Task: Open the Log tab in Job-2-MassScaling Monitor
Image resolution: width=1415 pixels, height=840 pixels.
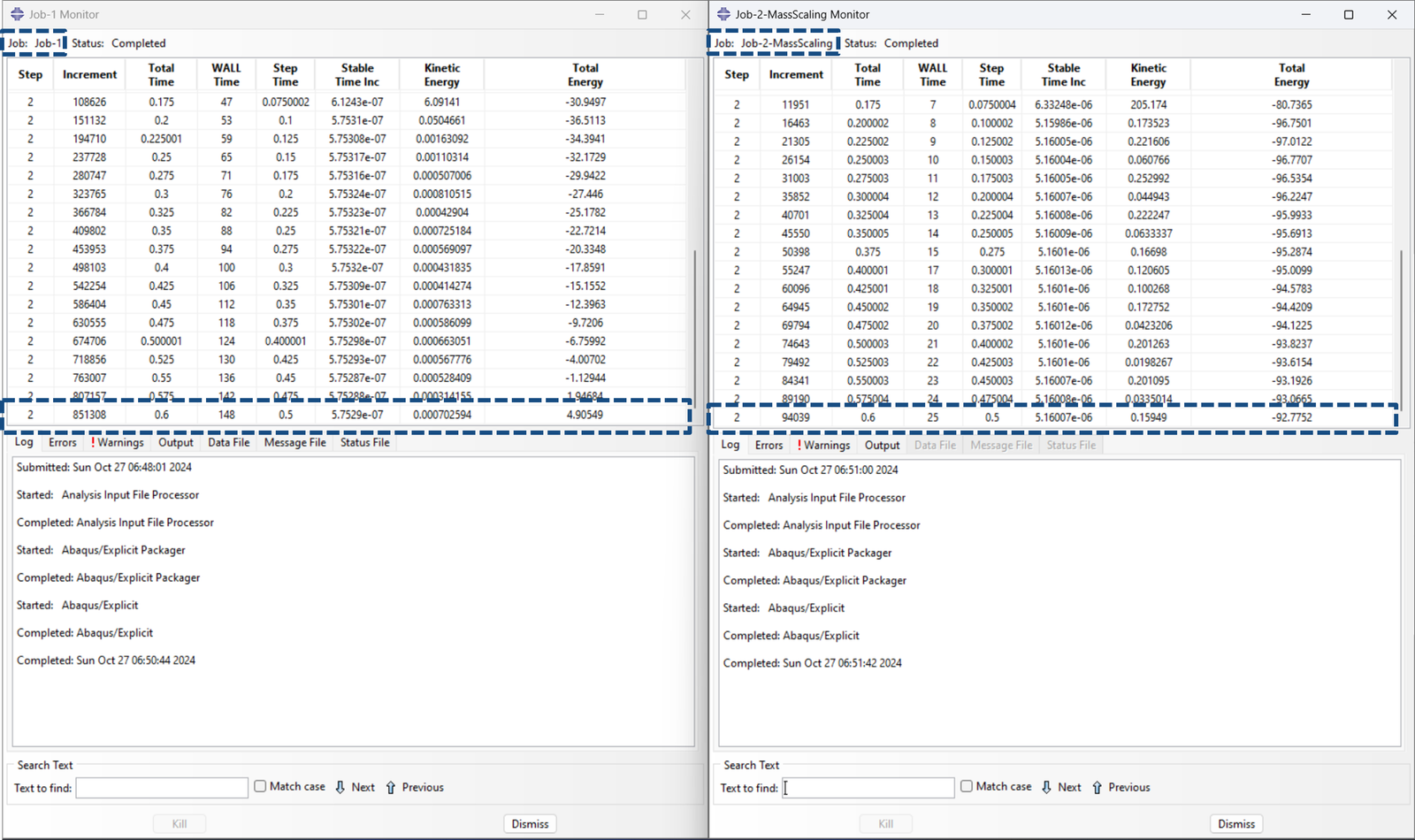Action: coord(730,445)
